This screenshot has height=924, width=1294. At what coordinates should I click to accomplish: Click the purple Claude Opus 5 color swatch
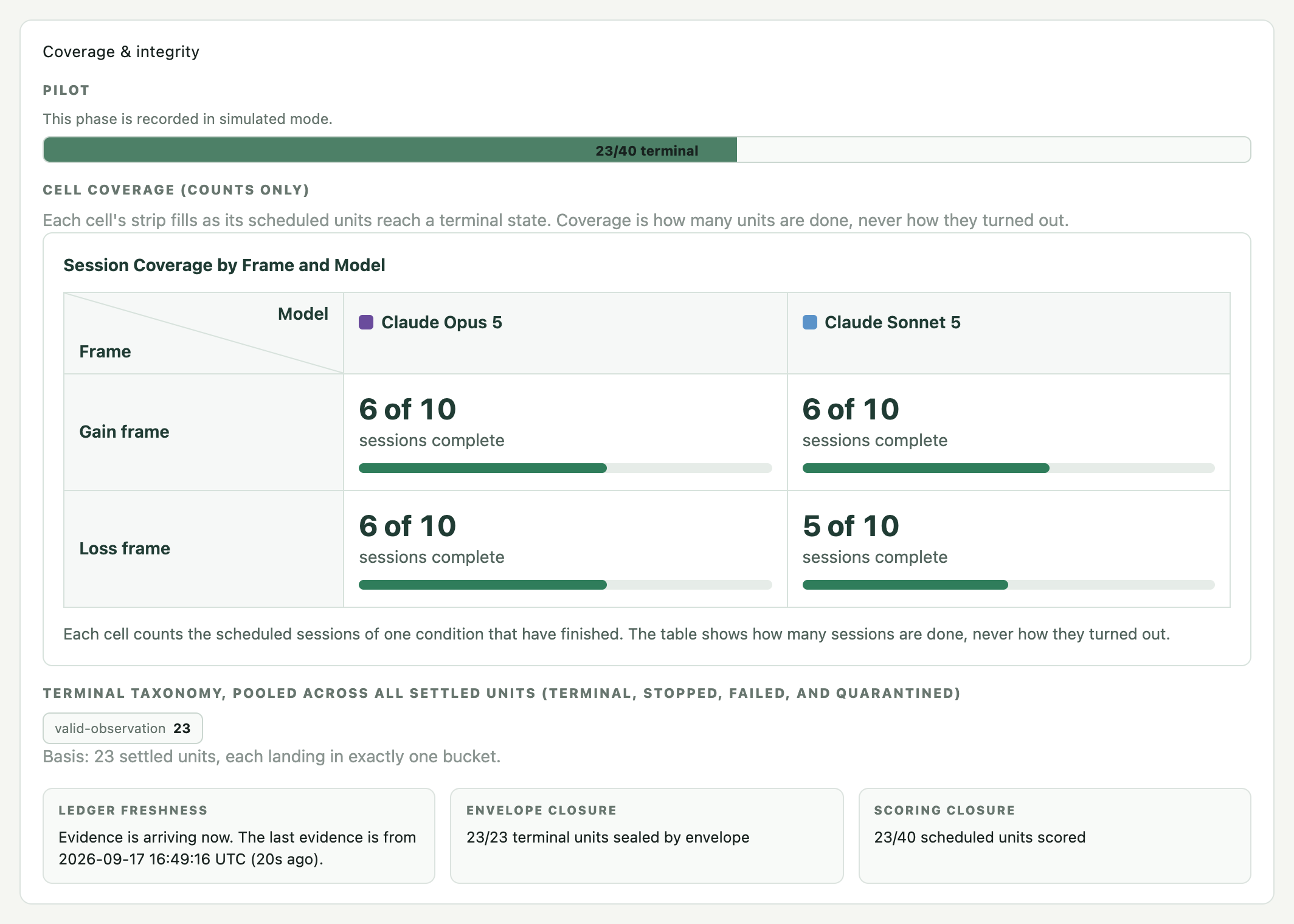pos(366,322)
